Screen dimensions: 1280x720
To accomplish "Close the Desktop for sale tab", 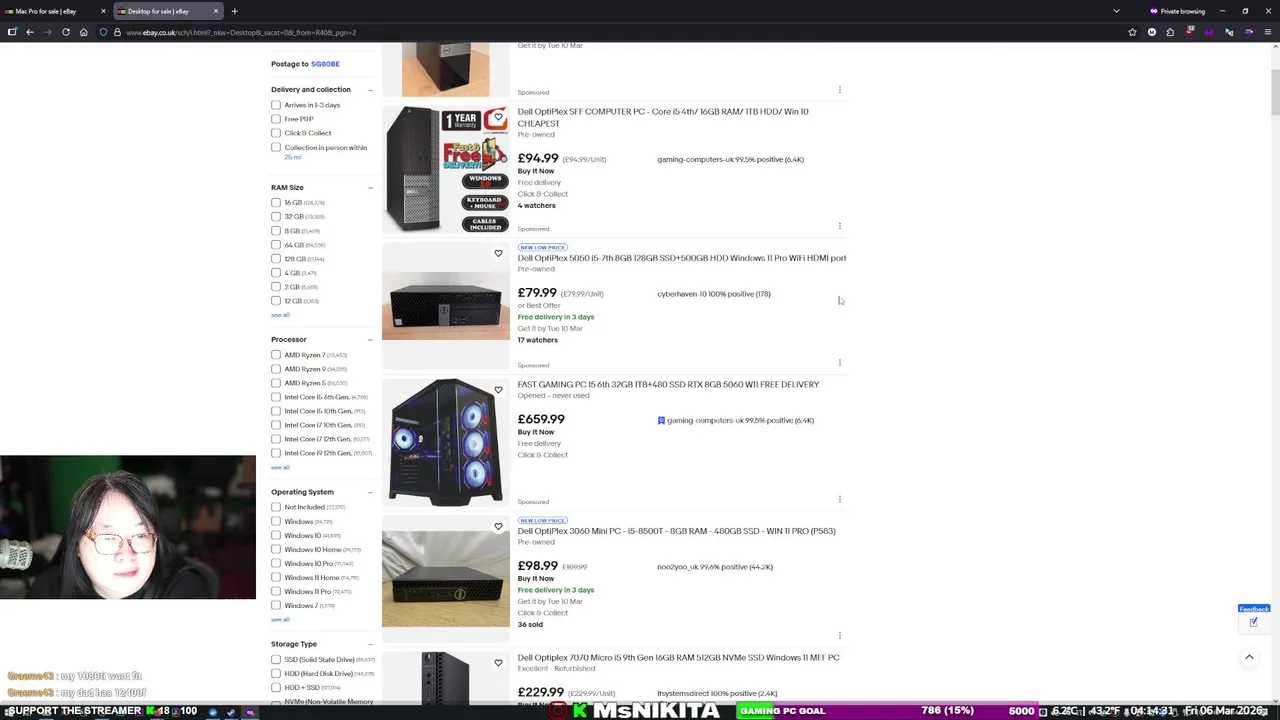I will coord(215,11).
